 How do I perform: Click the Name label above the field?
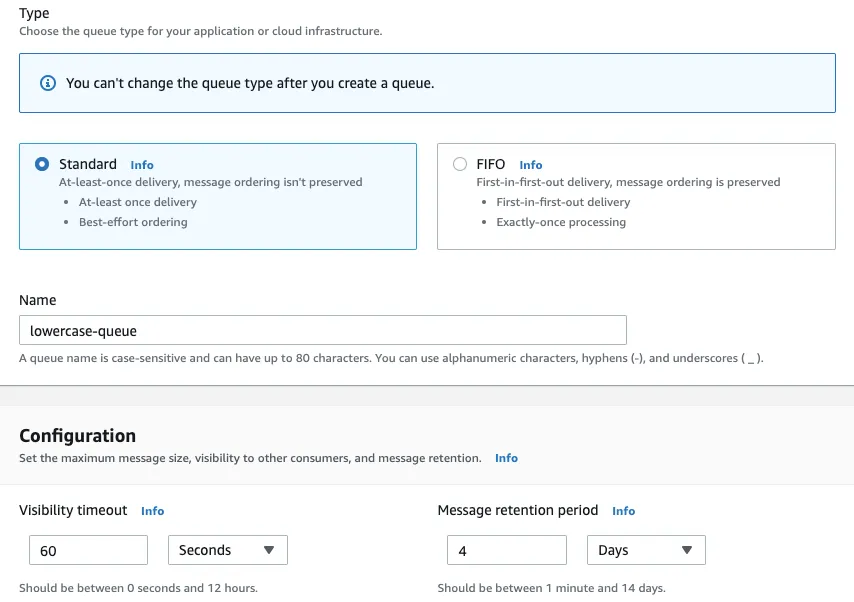(x=38, y=300)
